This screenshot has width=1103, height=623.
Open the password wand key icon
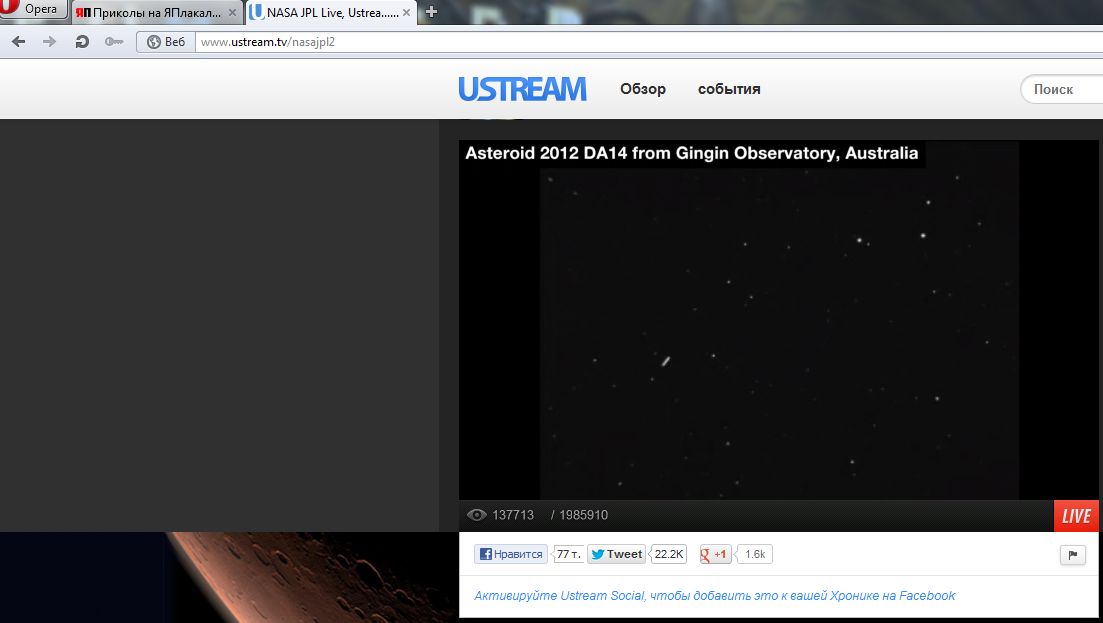[114, 41]
